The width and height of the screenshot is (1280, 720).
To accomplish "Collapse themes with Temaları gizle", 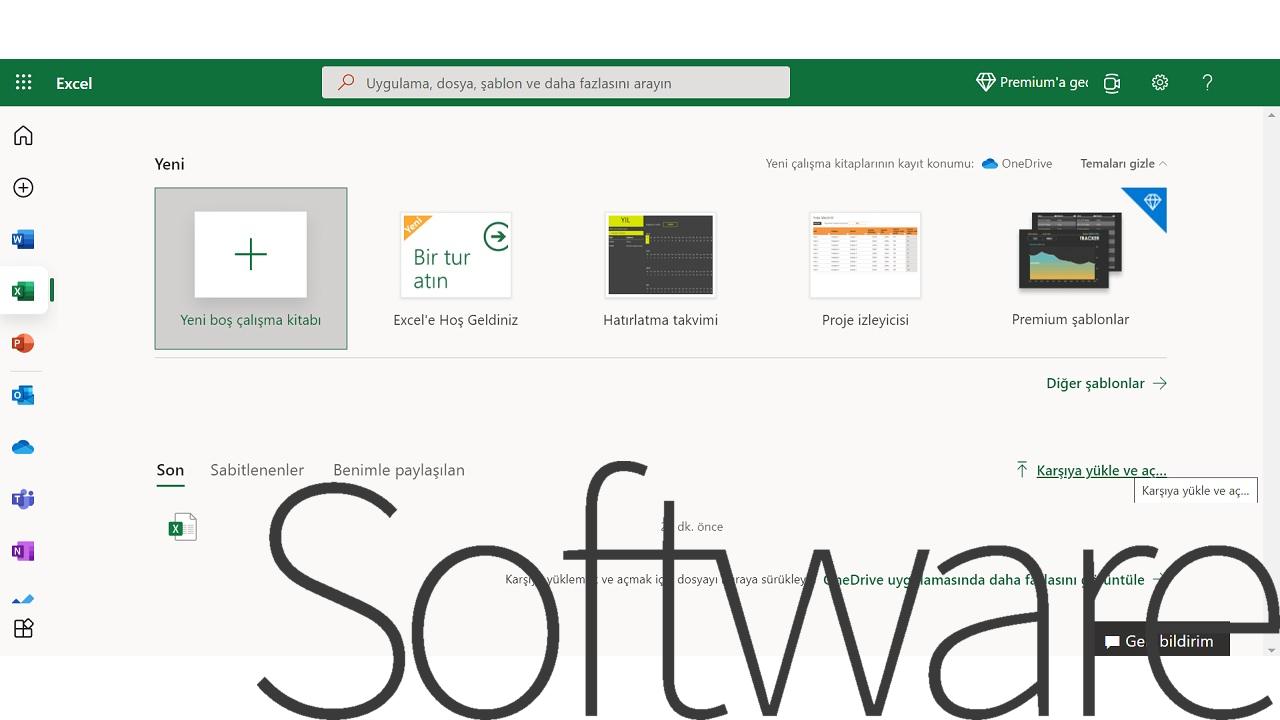I will [x=1123, y=164].
